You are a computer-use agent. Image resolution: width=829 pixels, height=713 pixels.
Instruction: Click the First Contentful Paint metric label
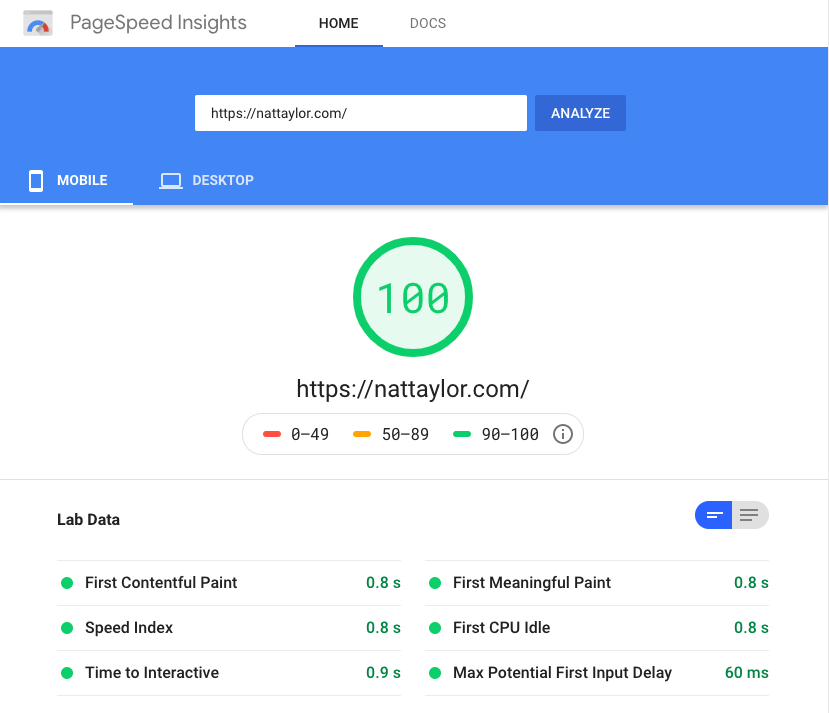[x=161, y=582]
